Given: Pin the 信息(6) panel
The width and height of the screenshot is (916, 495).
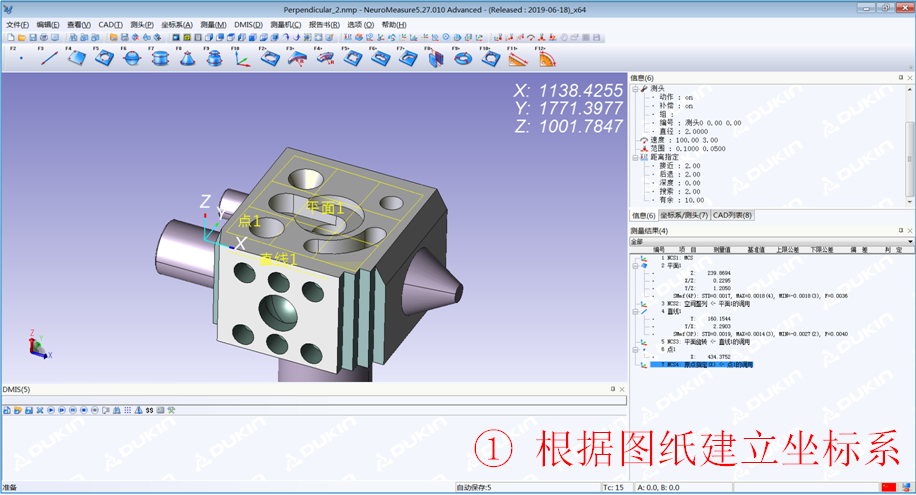Looking at the screenshot, I should (x=899, y=78).
